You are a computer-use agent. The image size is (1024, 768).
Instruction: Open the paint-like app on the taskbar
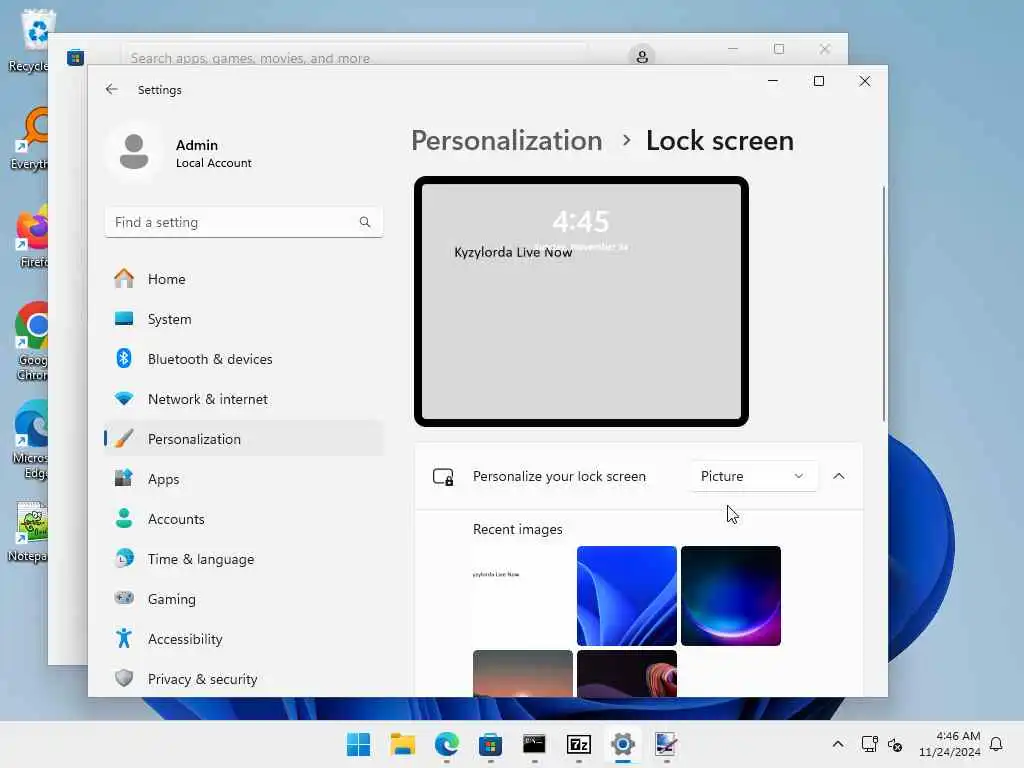coord(666,744)
